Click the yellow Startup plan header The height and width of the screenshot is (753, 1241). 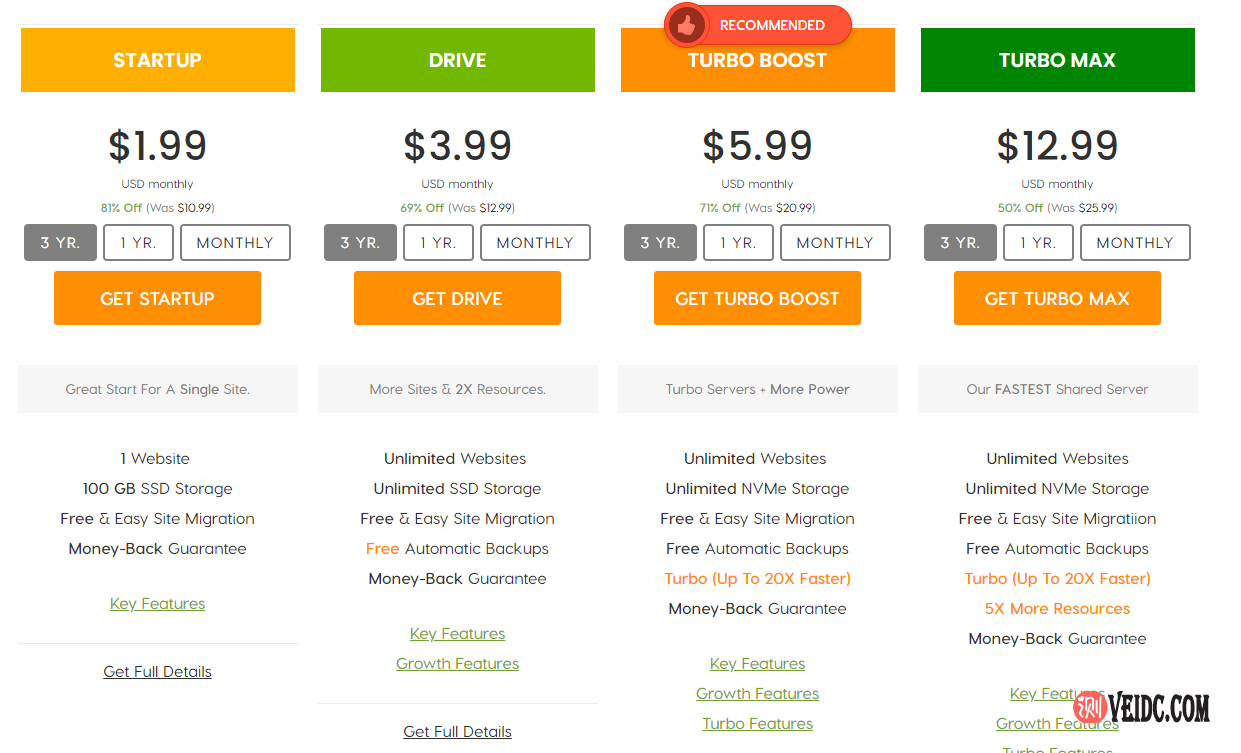[x=157, y=61]
